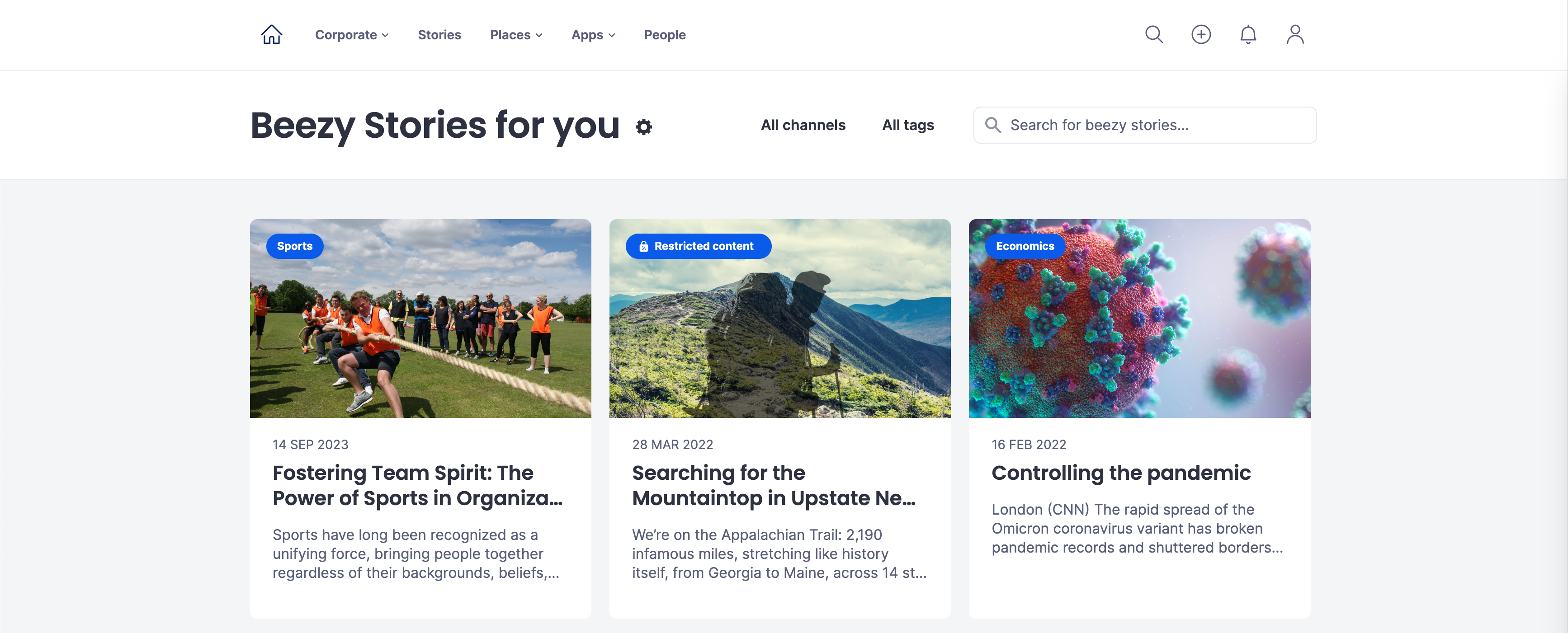The image size is (1568, 633).
Task: Go to the home page icon
Action: [x=271, y=35]
